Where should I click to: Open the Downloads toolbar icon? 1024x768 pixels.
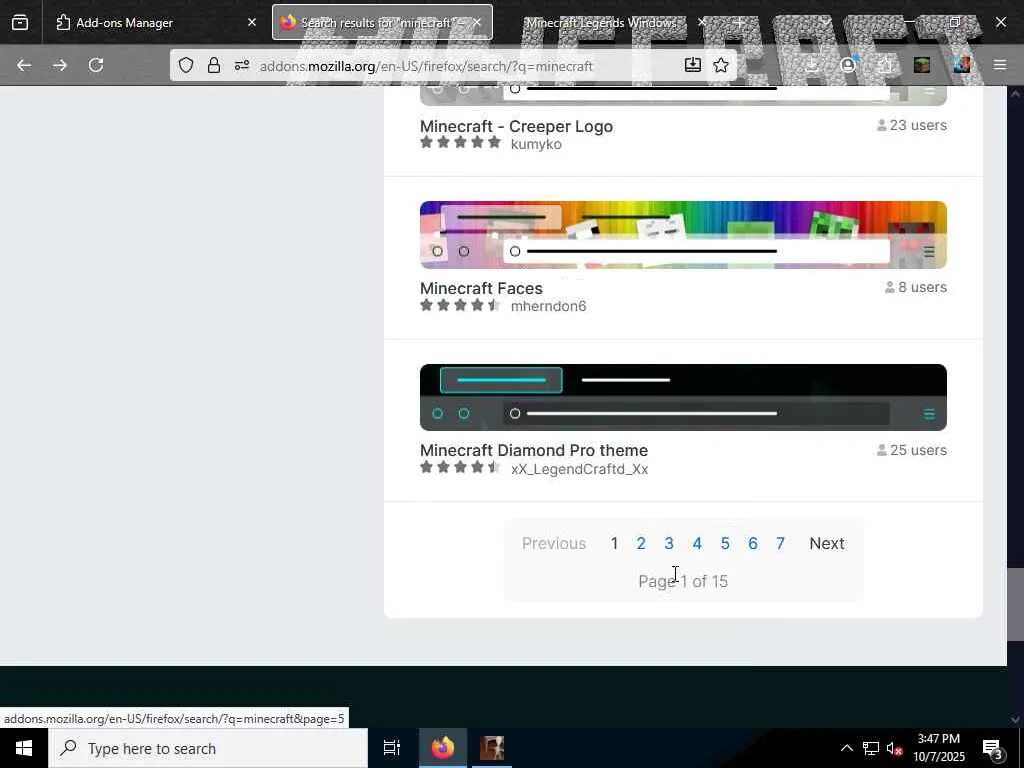(x=811, y=65)
